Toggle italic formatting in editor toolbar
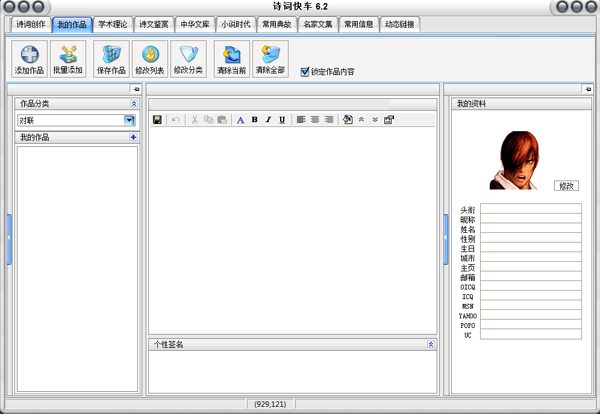The width and height of the screenshot is (600, 414). [x=268, y=120]
